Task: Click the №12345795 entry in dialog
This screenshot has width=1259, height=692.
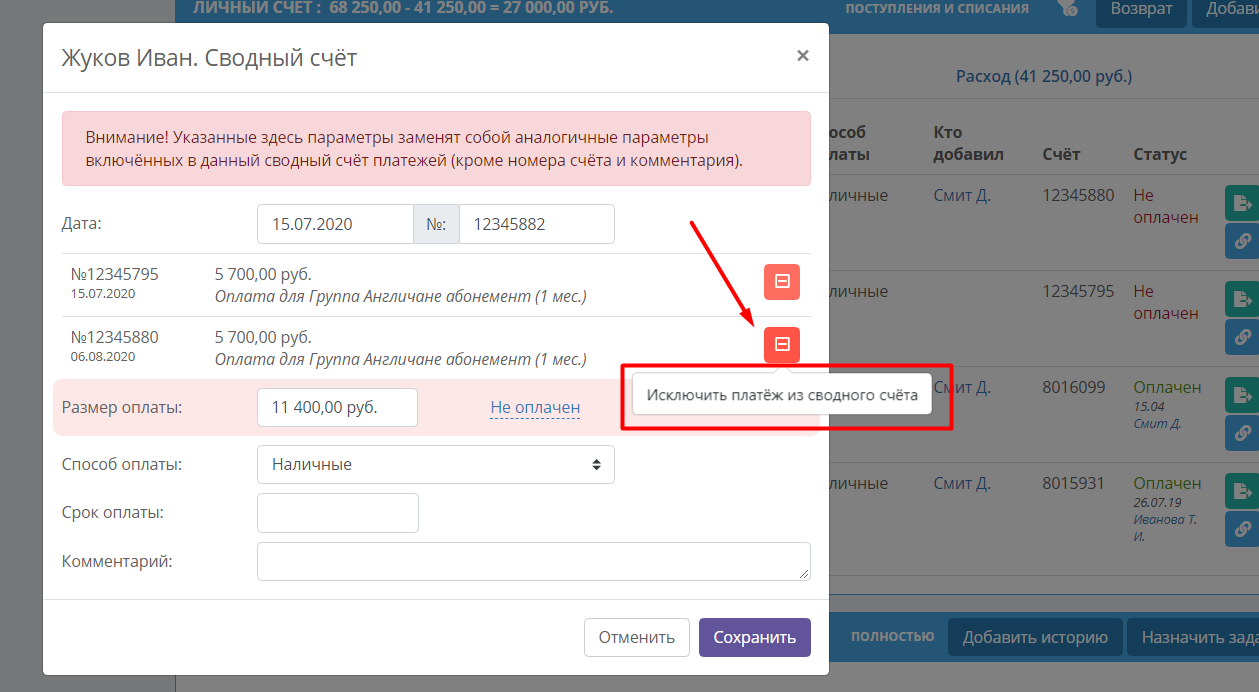Action: [x=114, y=274]
